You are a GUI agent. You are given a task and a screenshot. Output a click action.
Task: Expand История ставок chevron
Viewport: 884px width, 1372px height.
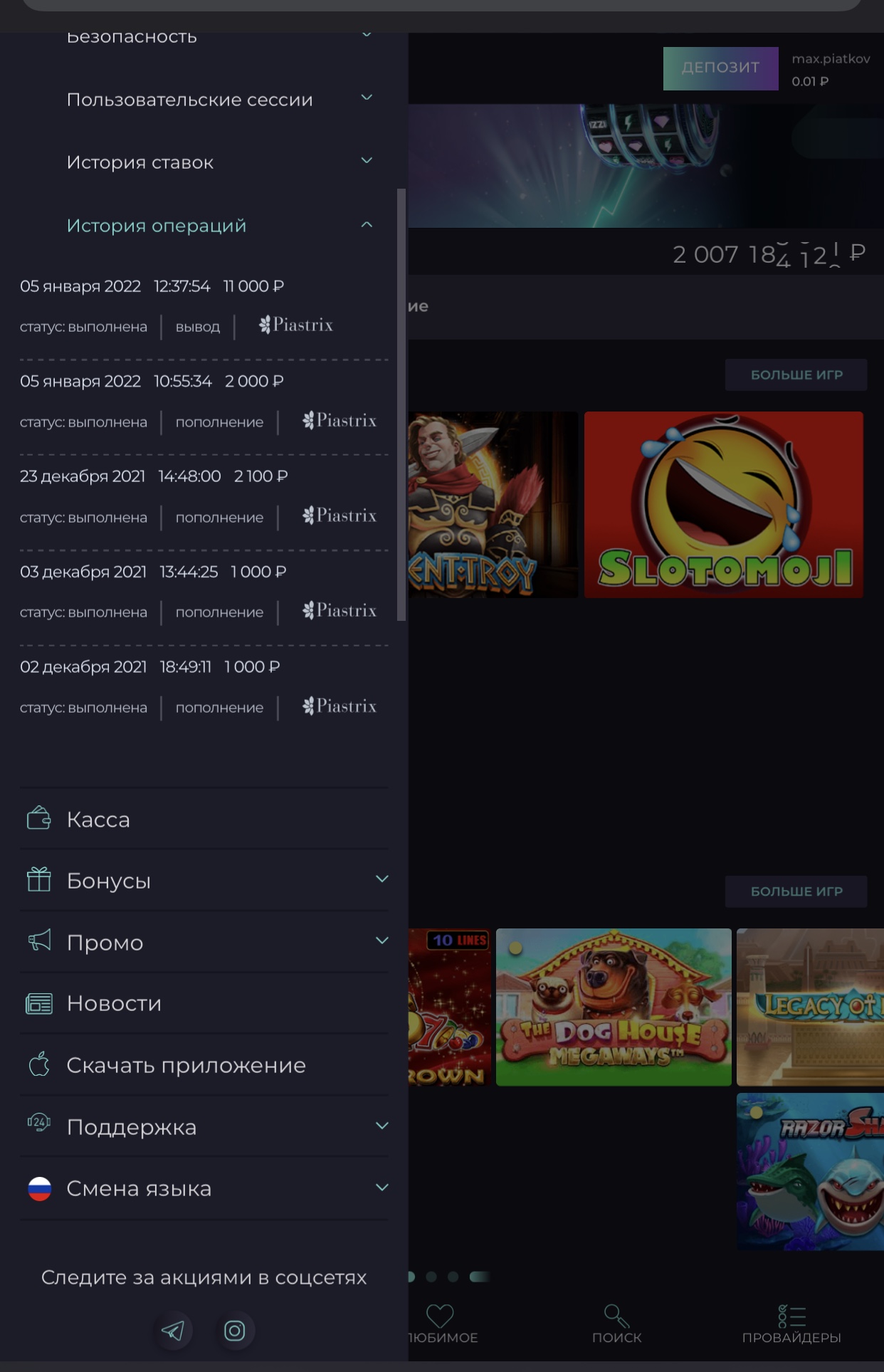tap(367, 161)
